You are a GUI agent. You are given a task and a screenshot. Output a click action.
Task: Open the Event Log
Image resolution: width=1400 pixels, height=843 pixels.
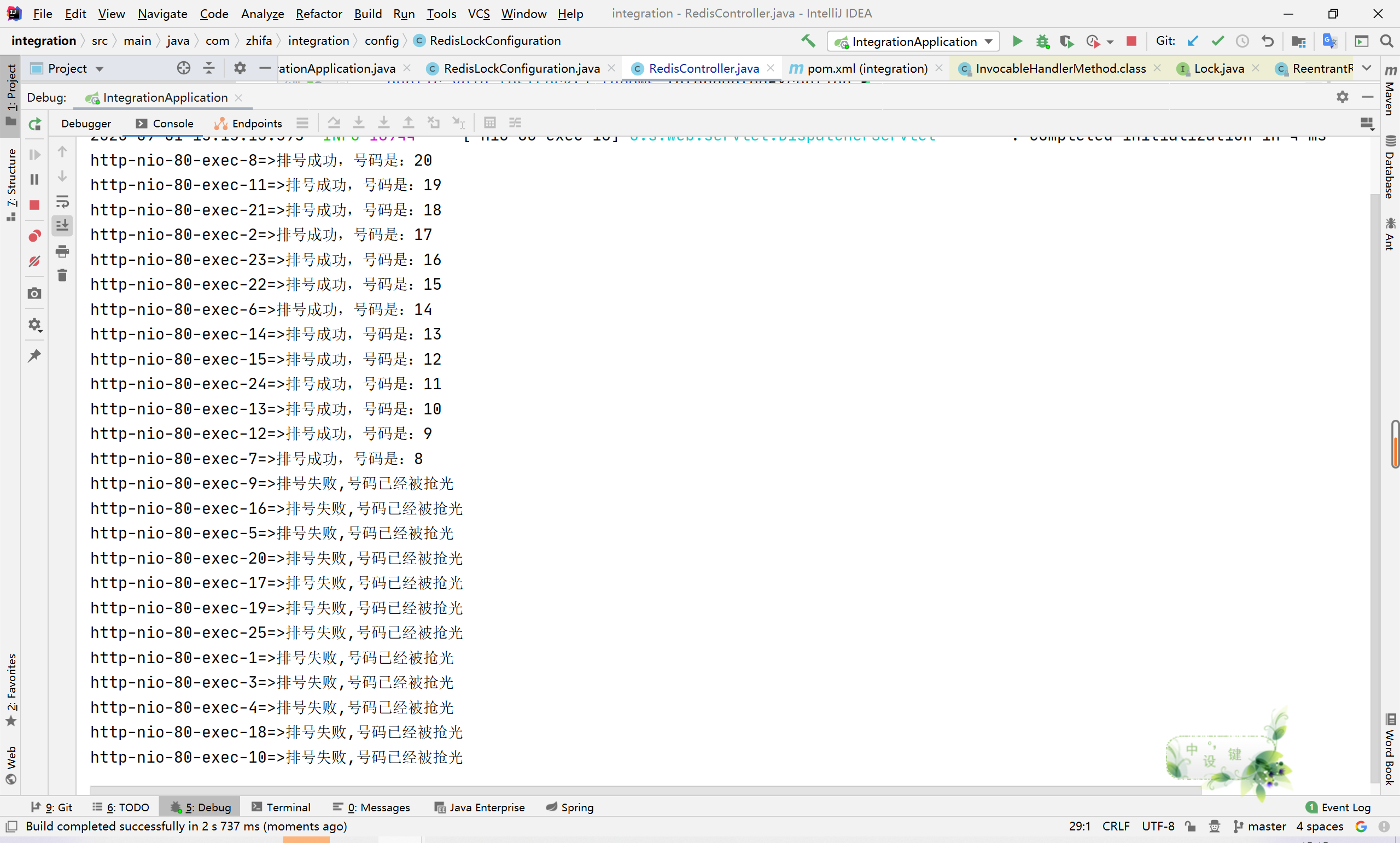(1339, 807)
